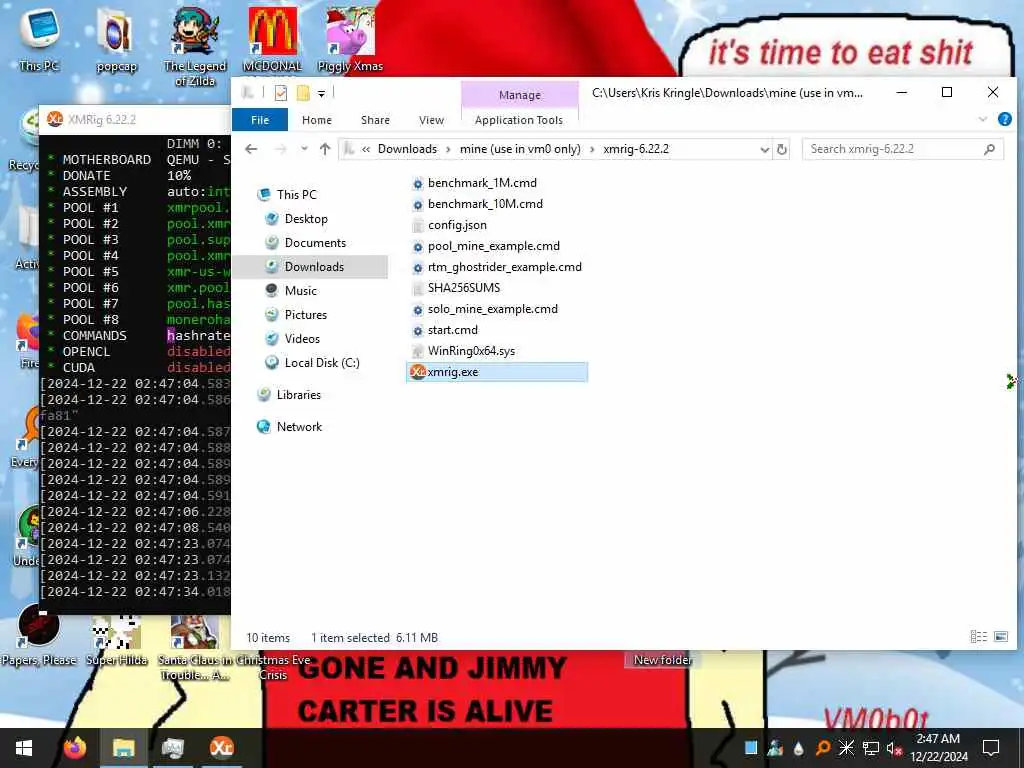Open the Start menu
Screen dimensions: 1024x768
pyautogui.click(x=24, y=748)
